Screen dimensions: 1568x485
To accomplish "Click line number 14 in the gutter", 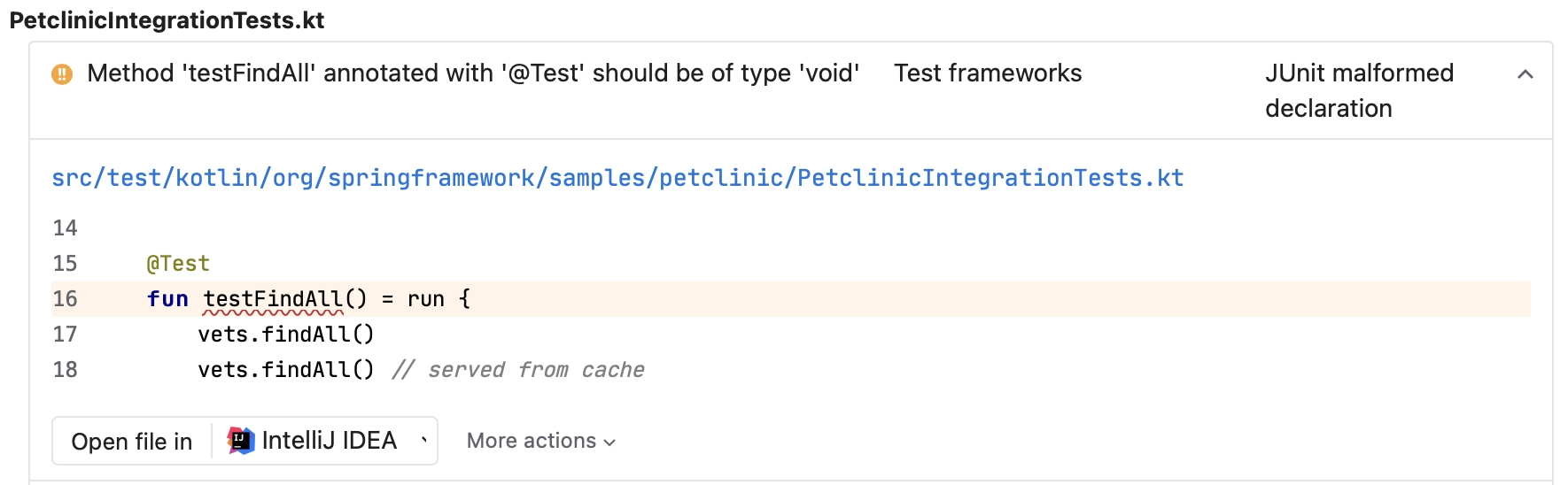I will (65, 228).
